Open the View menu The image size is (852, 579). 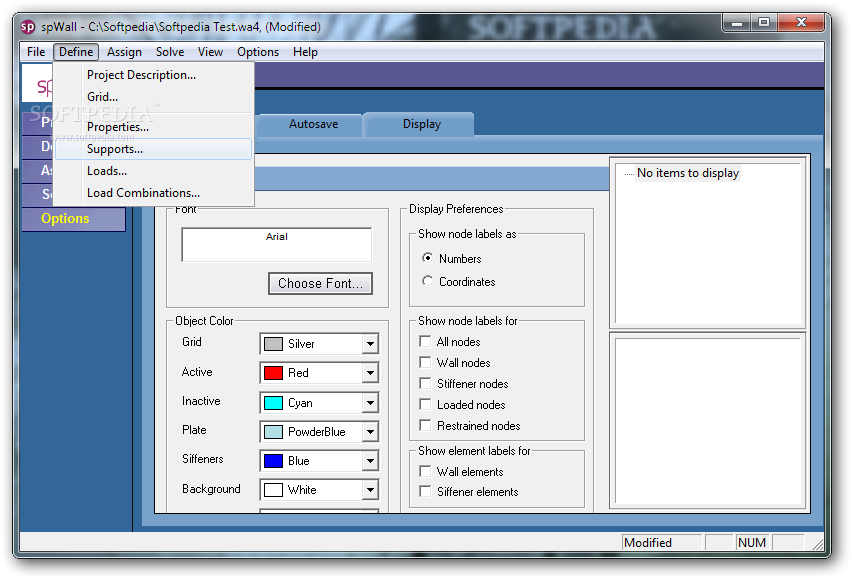click(210, 52)
